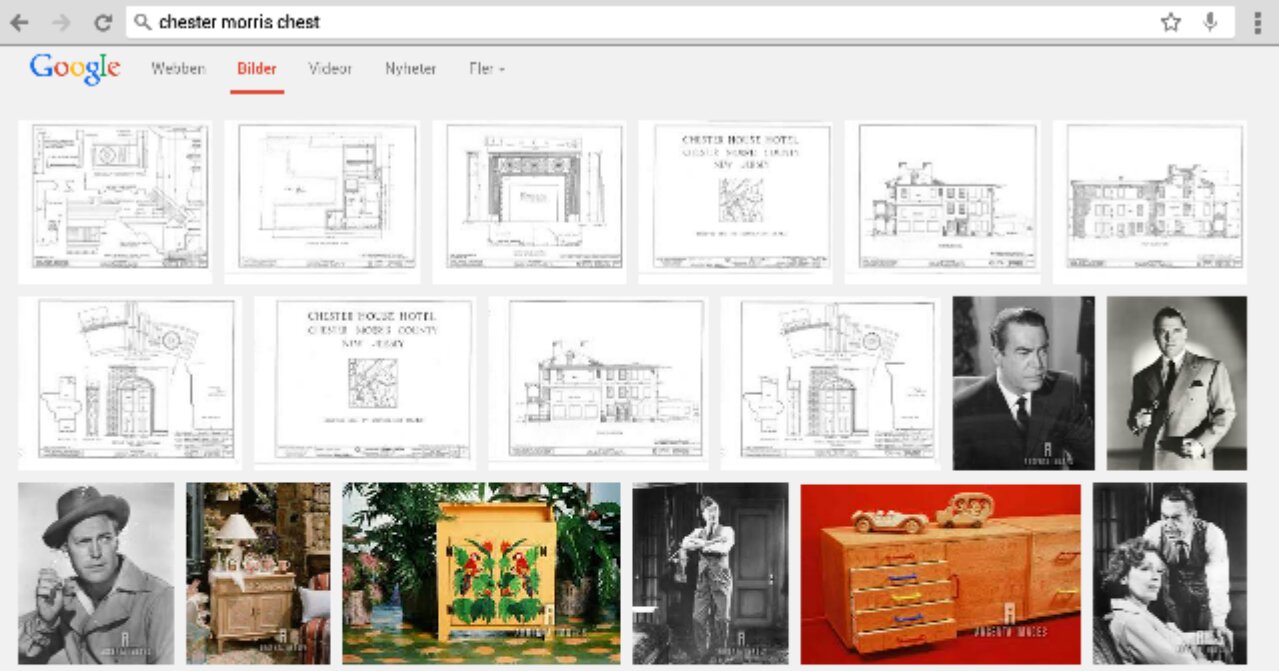Image resolution: width=1279 pixels, height=671 pixels.
Task: Go to the Nyheter tab
Action: (x=410, y=69)
